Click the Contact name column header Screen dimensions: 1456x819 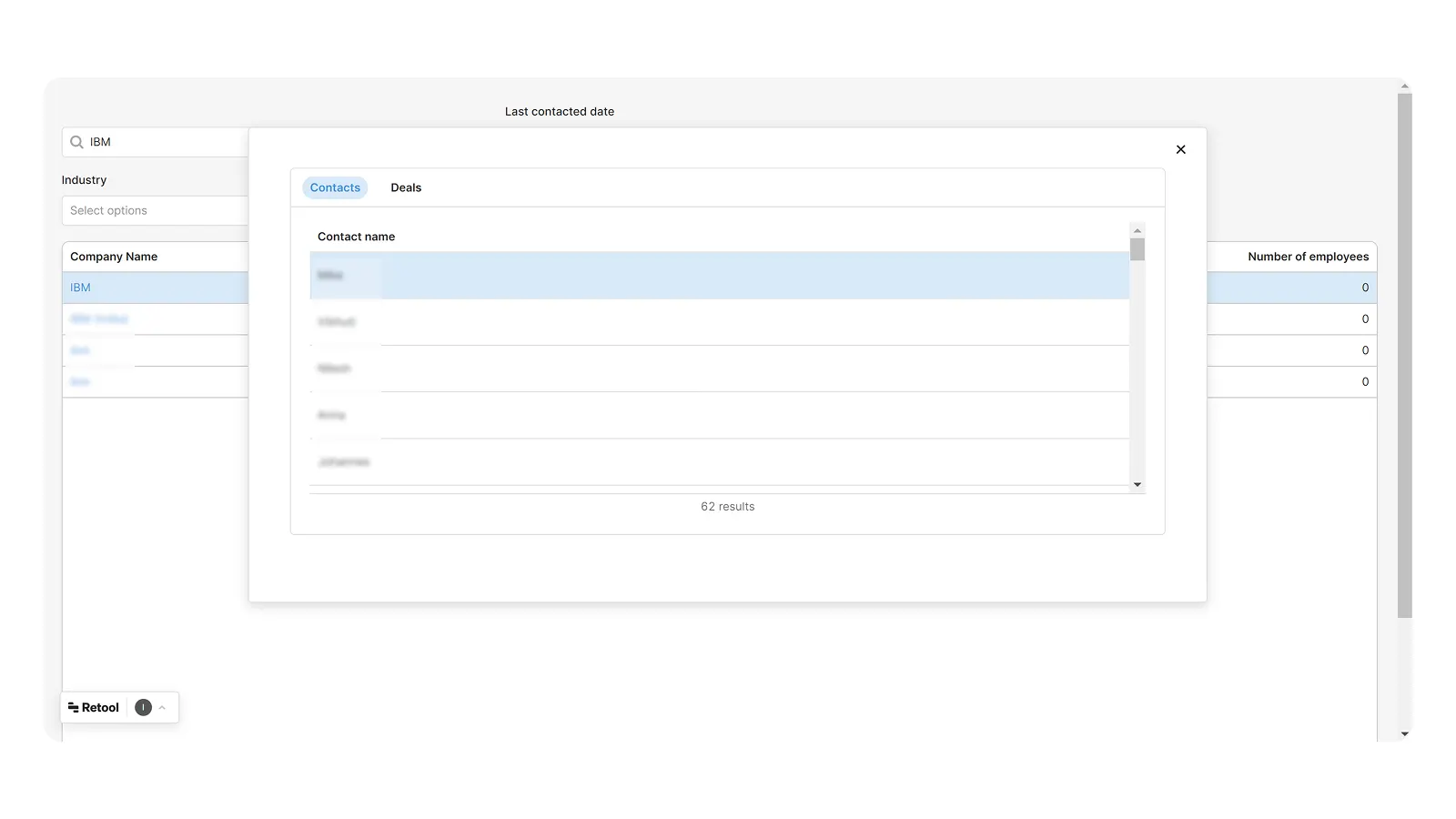tap(356, 237)
